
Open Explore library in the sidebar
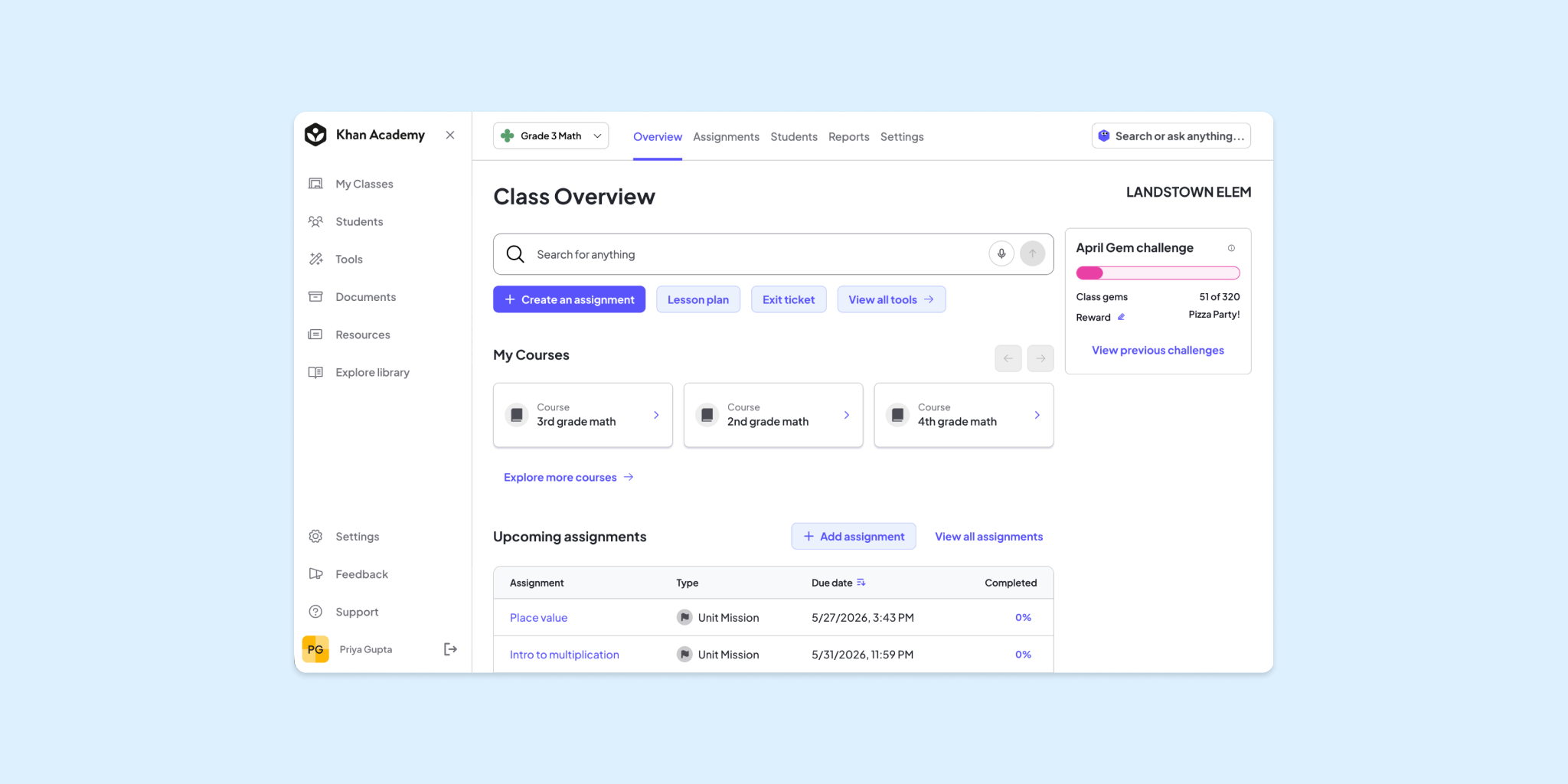click(358, 372)
